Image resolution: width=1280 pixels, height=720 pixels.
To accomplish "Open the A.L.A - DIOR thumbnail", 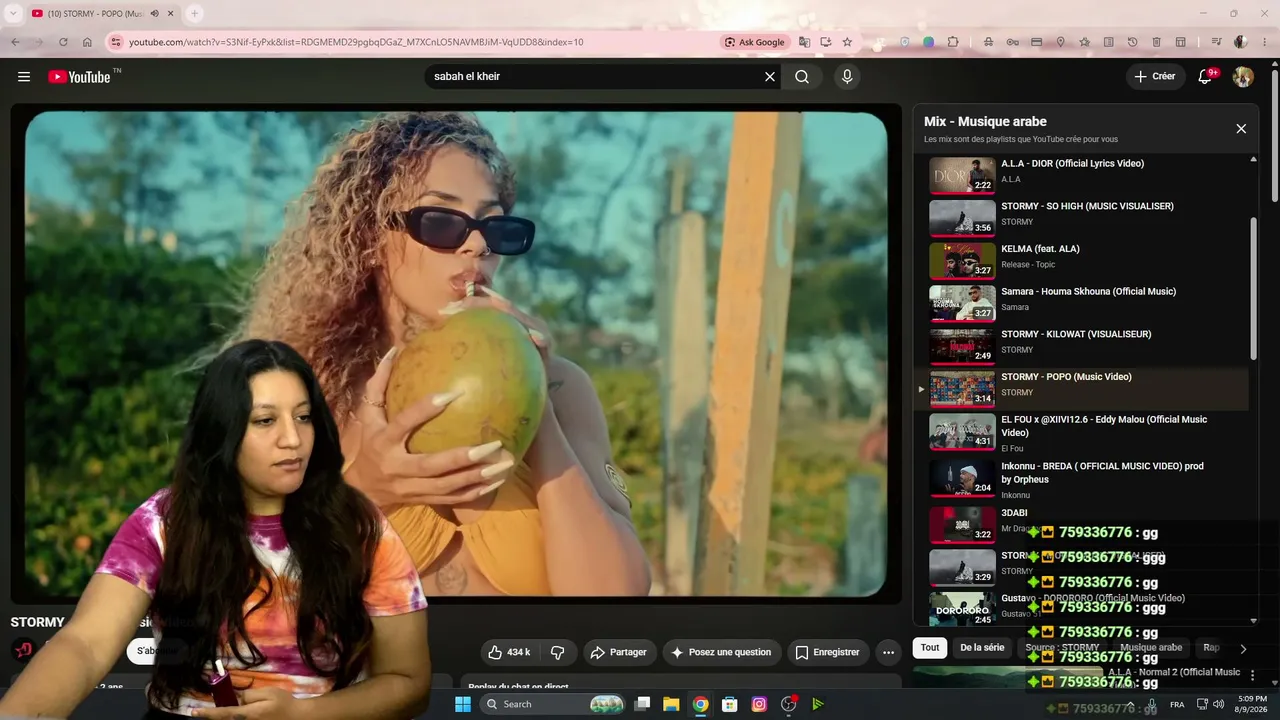I will tap(962, 175).
